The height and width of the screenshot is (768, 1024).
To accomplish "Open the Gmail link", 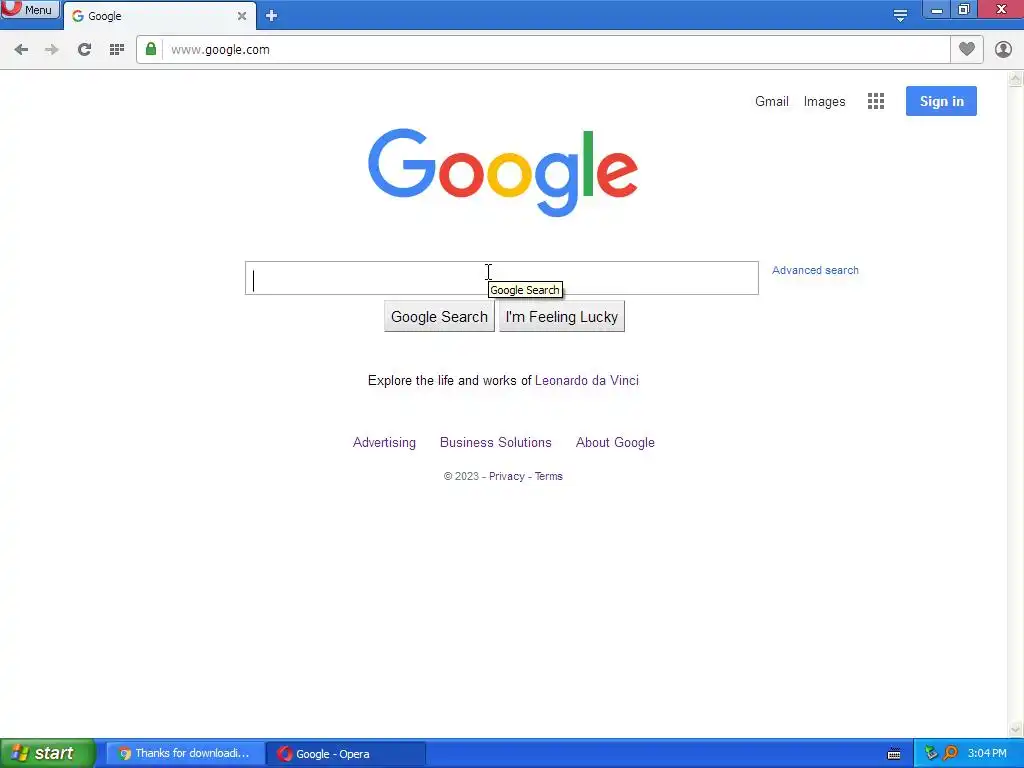I will coord(772,101).
